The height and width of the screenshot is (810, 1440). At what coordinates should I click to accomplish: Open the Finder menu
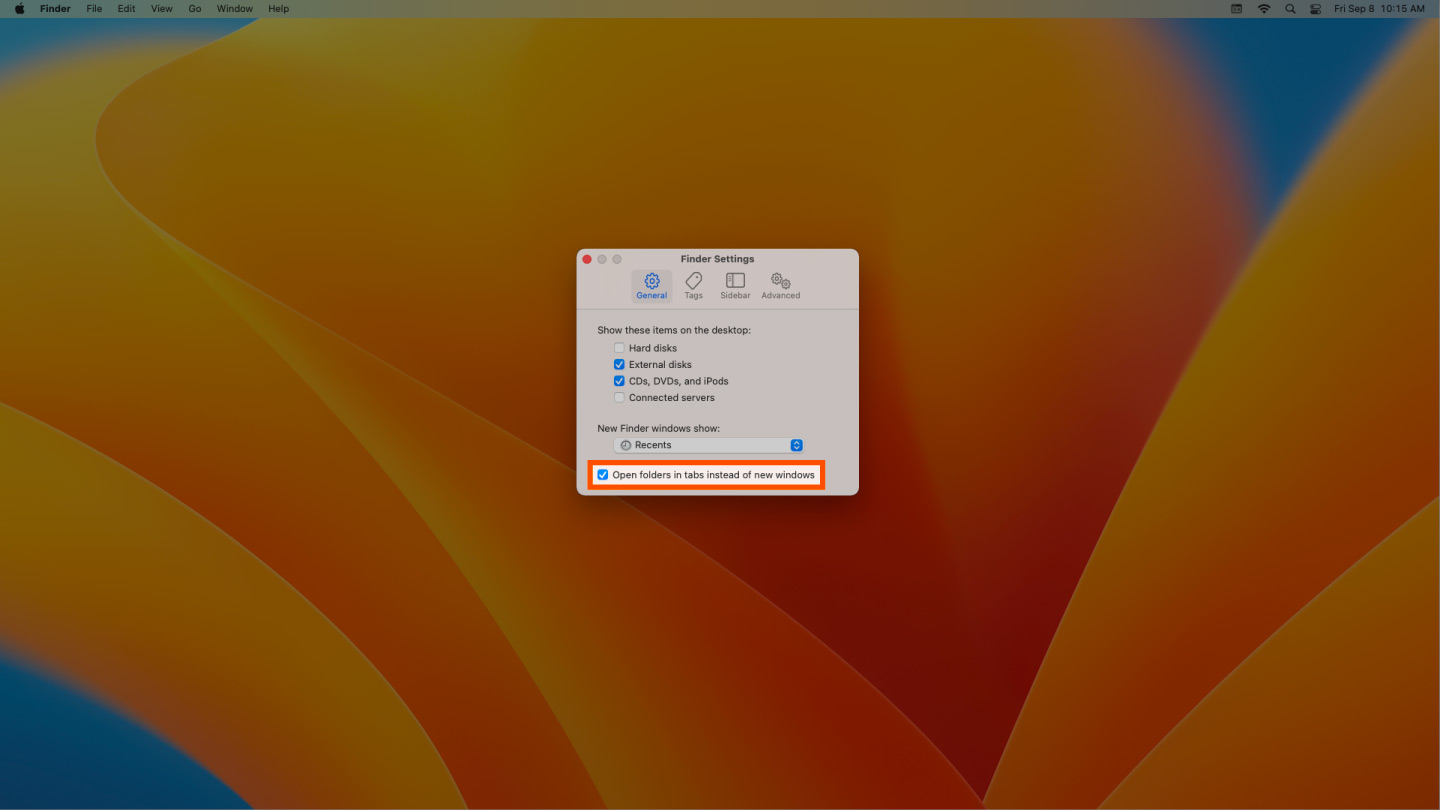pos(55,8)
